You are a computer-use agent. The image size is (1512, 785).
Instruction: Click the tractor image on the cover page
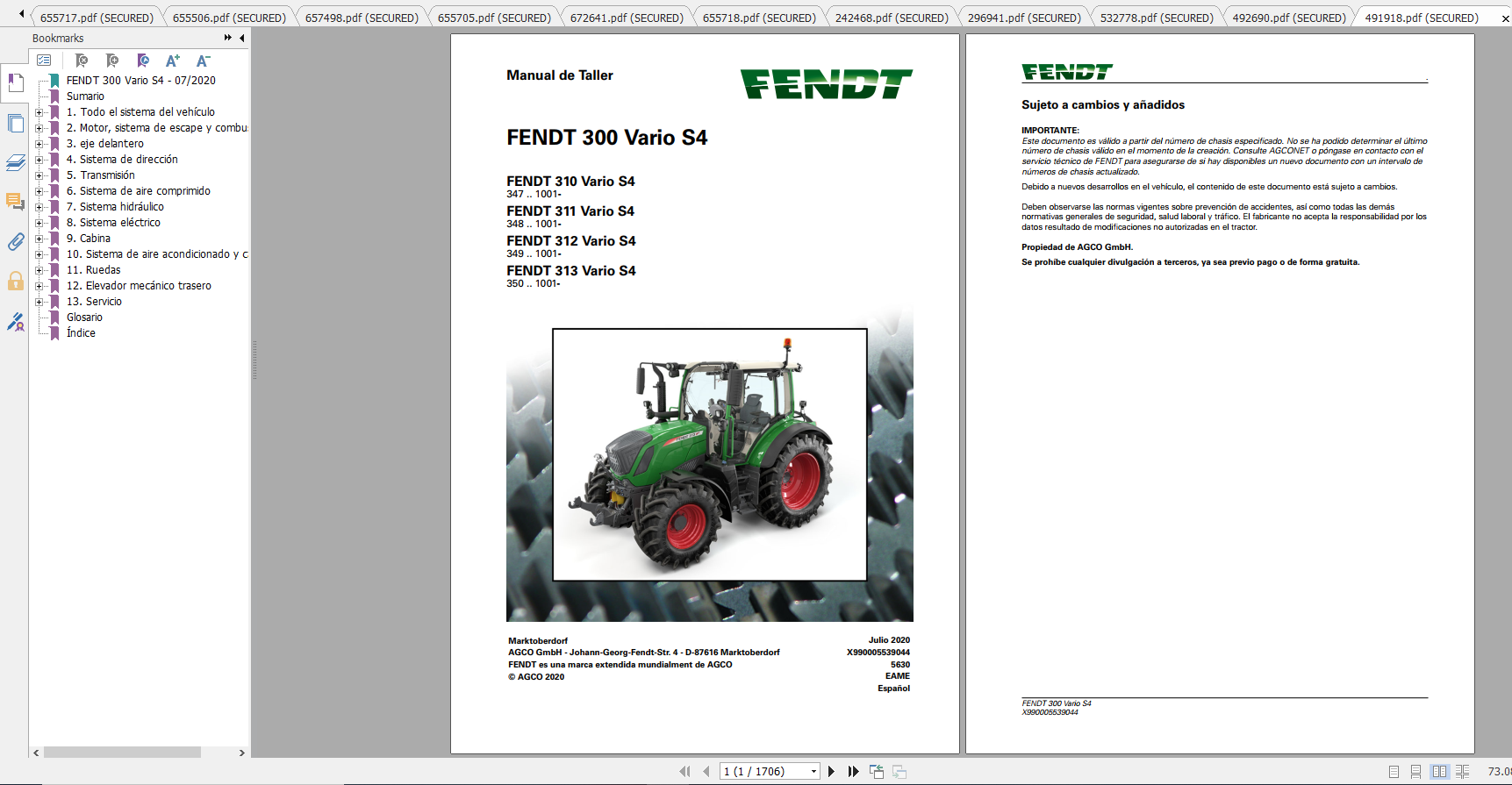click(x=709, y=454)
